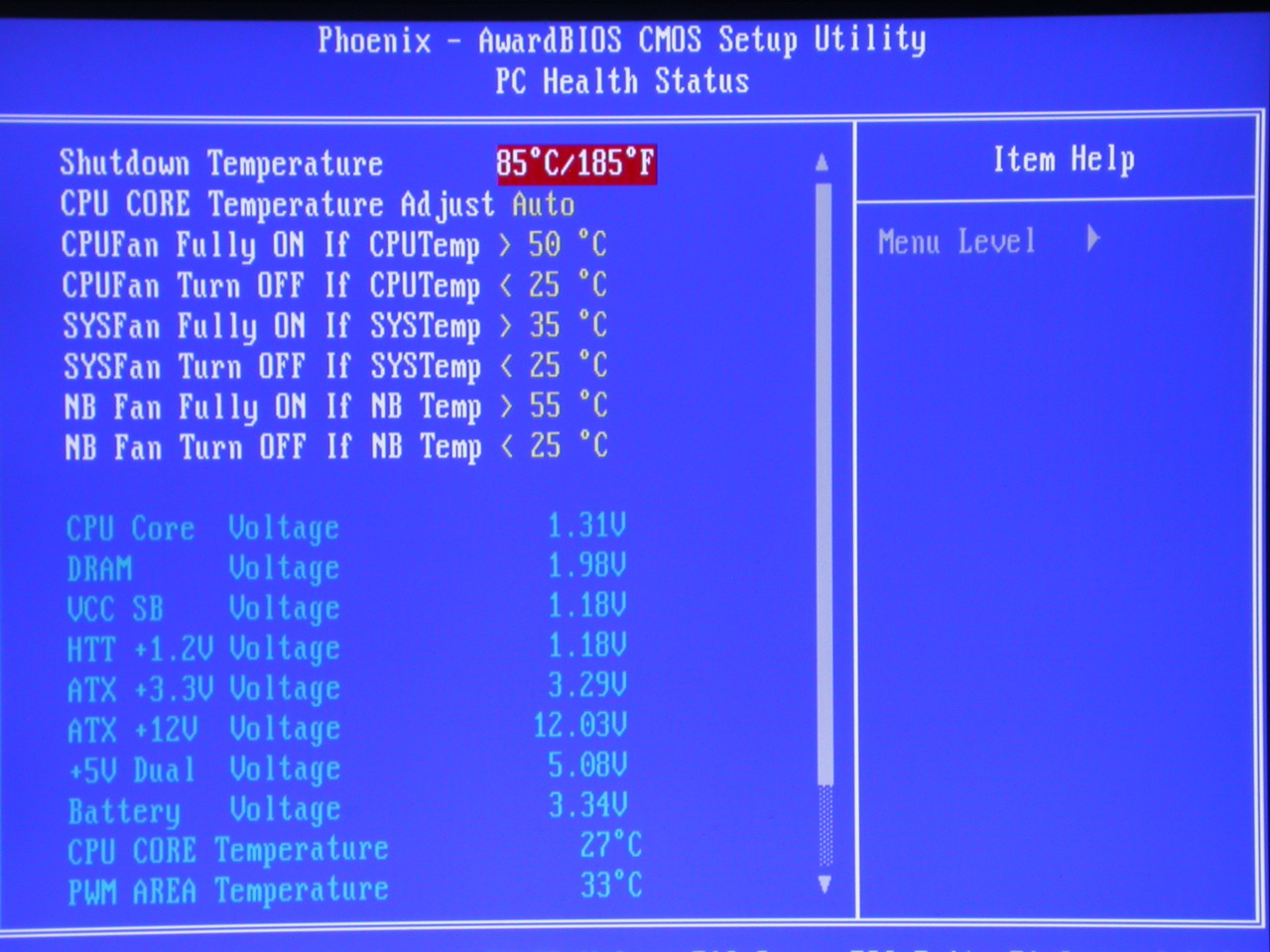The width and height of the screenshot is (1270, 952).
Task: Click the ATX +12V reading 12.03V
Action: [580, 726]
